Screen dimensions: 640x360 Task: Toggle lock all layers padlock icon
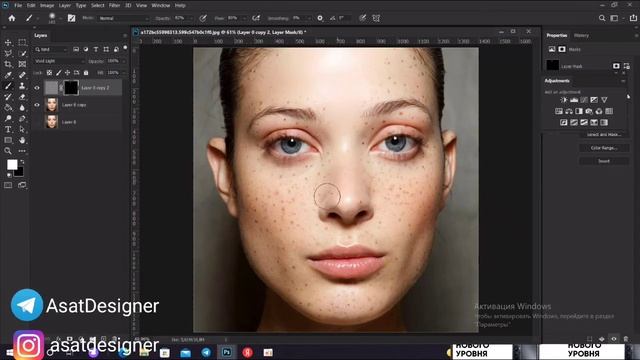(x=86, y=73)
